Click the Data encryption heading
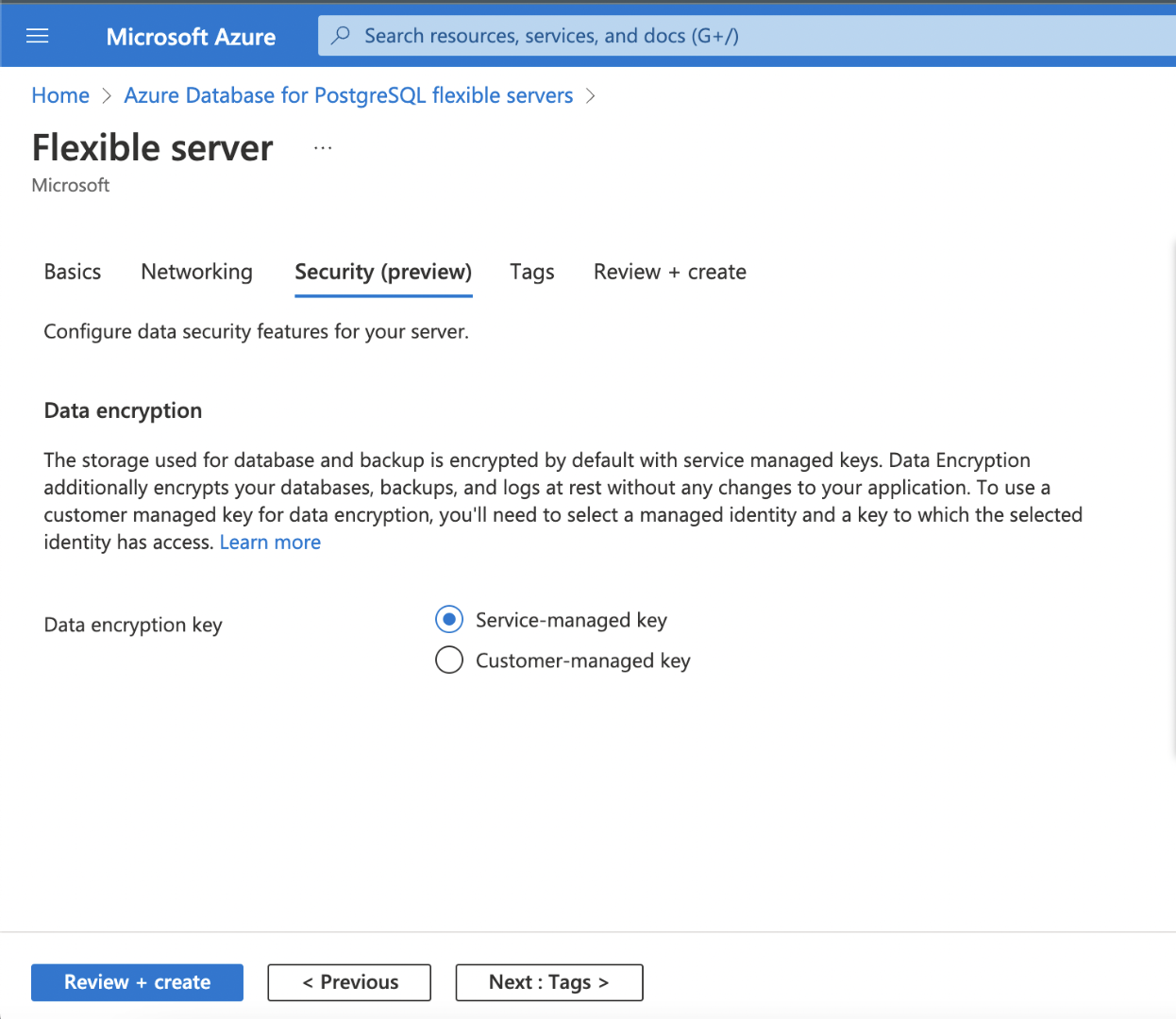 [124, 410]
